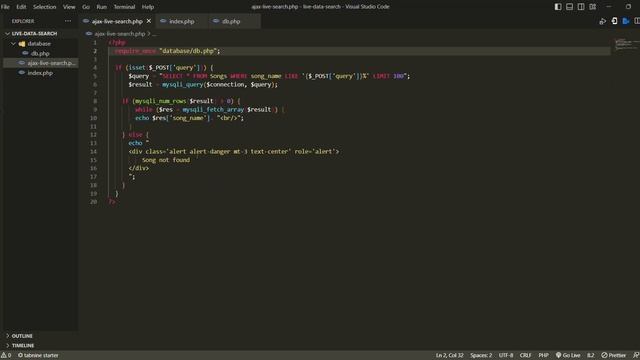This screenshot has height=360, width=640.
Task: Click PHP version 8.2 in status bar
Action: pos(591,356)
